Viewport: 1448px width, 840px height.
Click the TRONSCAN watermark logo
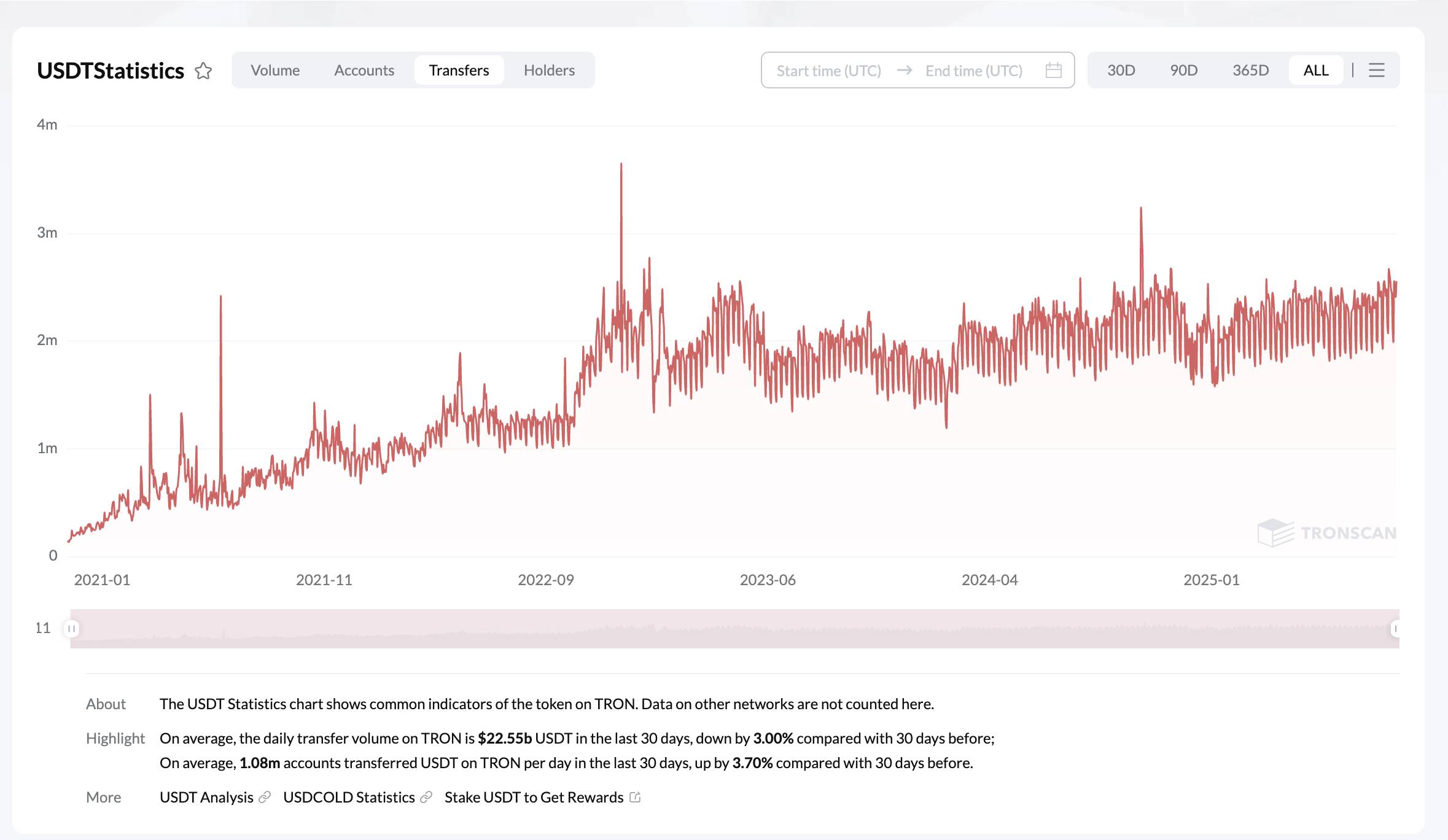(1327, 532)
